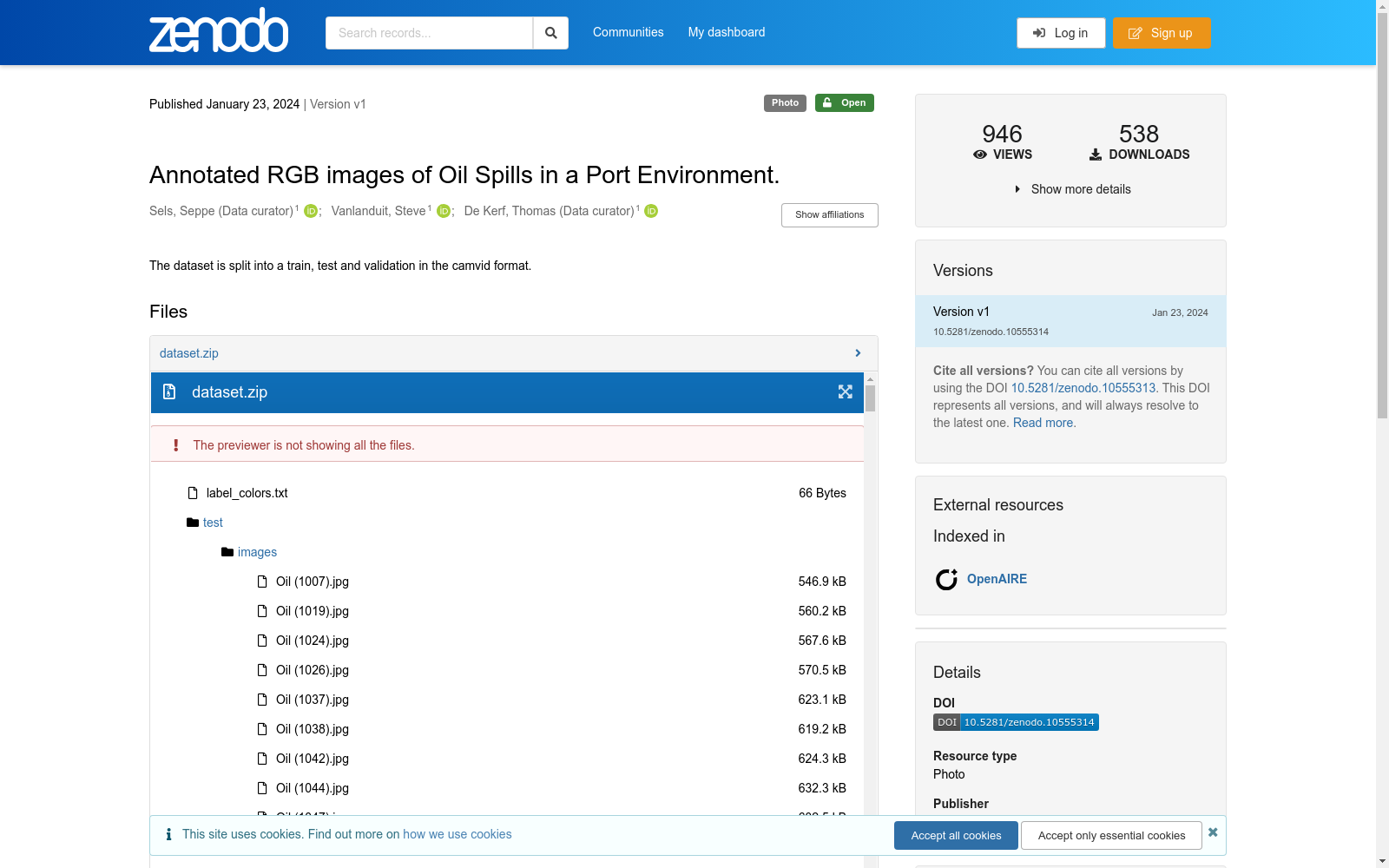Collapse dataset.zip preview with chevron

tap(858, 353)
